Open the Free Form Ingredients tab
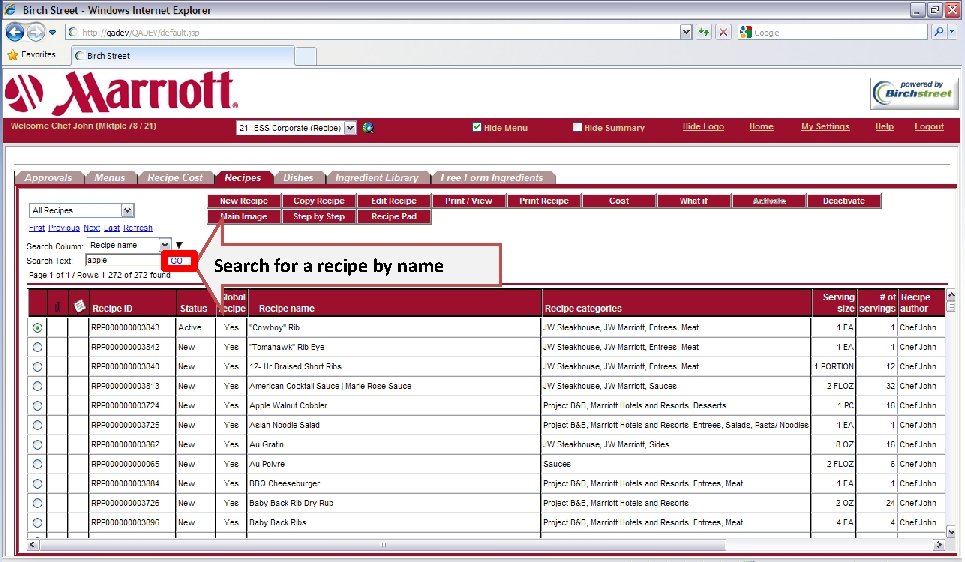The image size is (965, 562). point(492,177)
